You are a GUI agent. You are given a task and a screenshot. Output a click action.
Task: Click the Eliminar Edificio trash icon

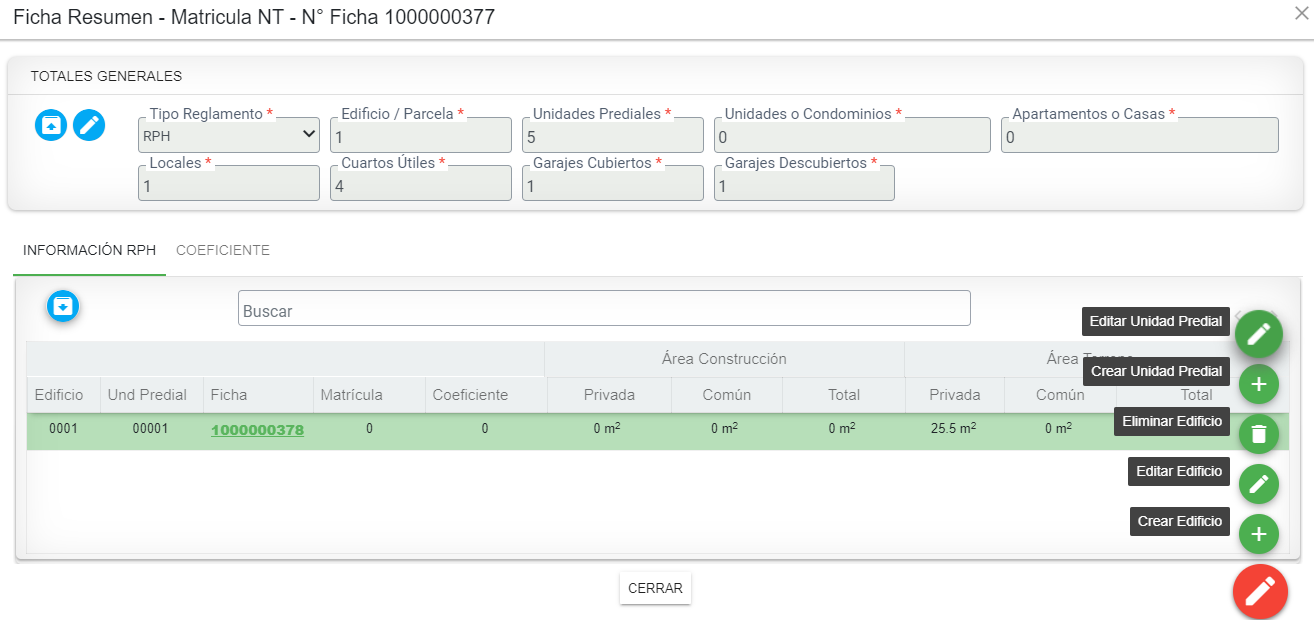tap(1258, 434)
